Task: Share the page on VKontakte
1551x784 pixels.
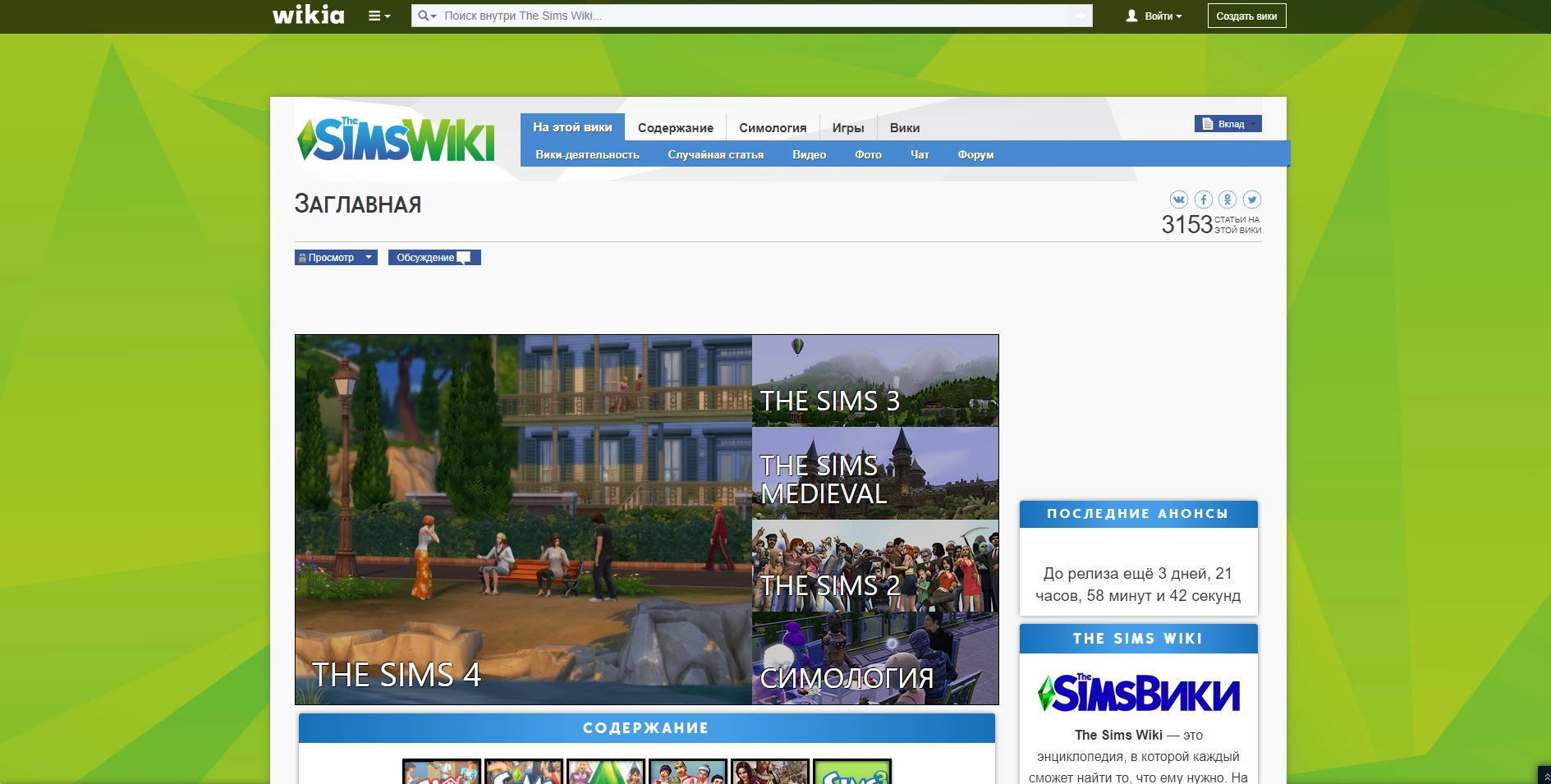Action: point(1178,199)
